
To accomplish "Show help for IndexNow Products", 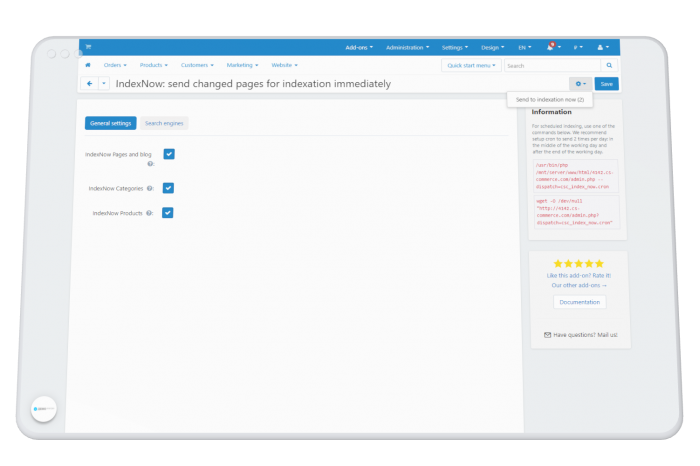I will 149,213.
